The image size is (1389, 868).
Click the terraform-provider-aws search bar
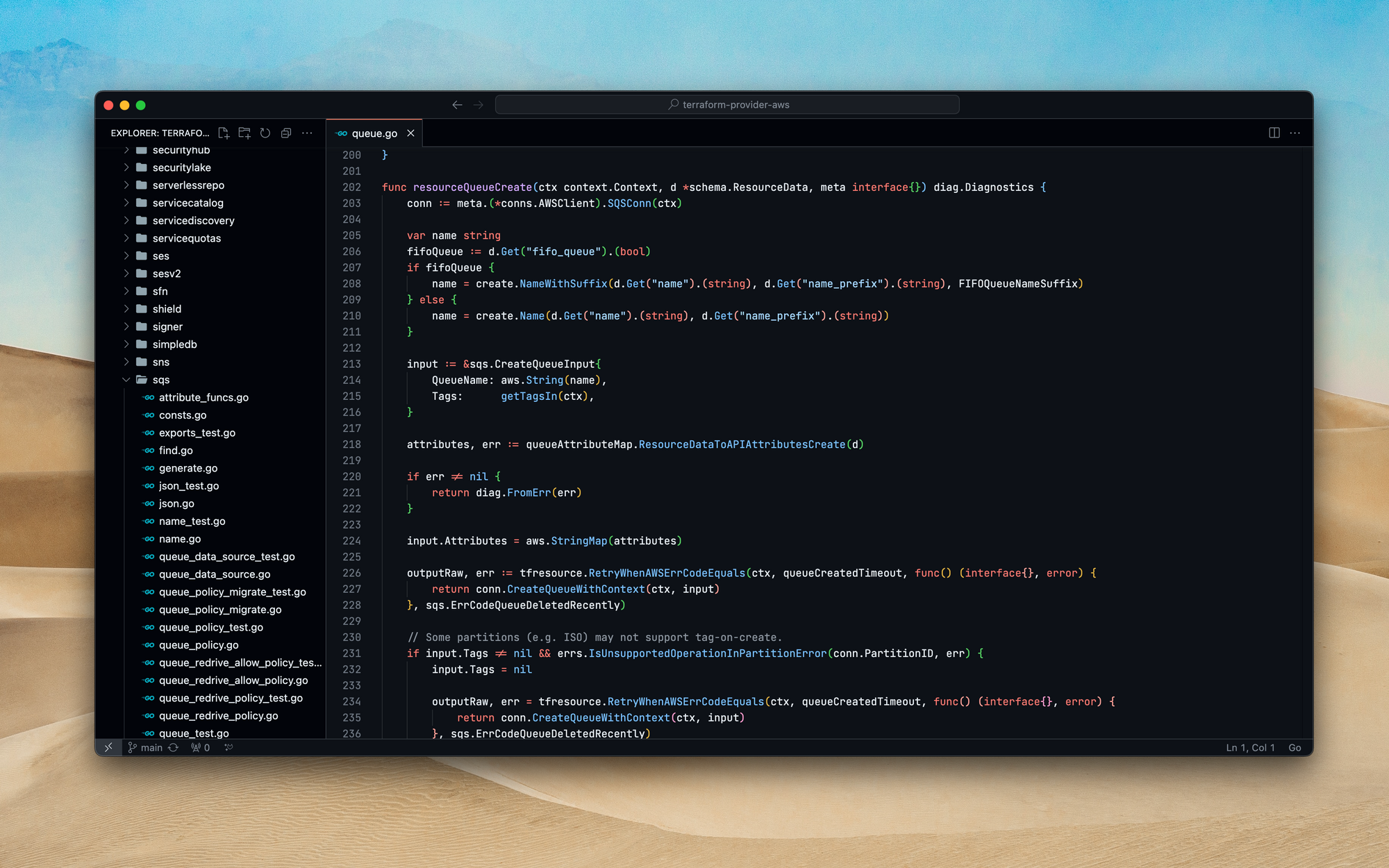(x=727, y=105)
